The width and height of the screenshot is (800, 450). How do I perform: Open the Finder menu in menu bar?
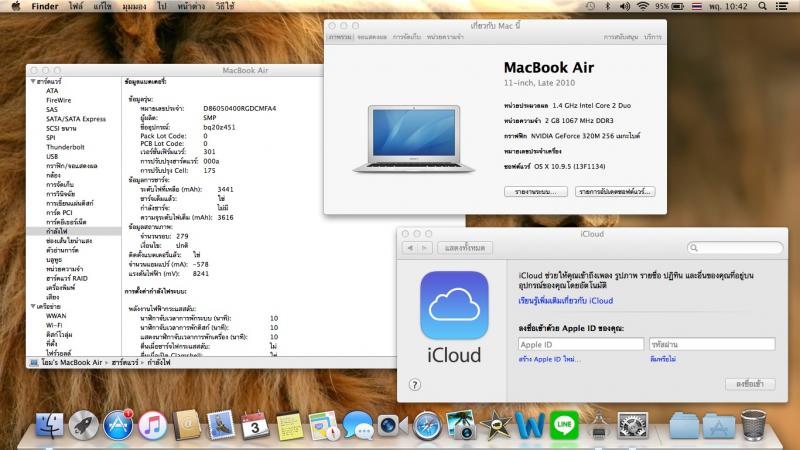click(x=45, y=6)
